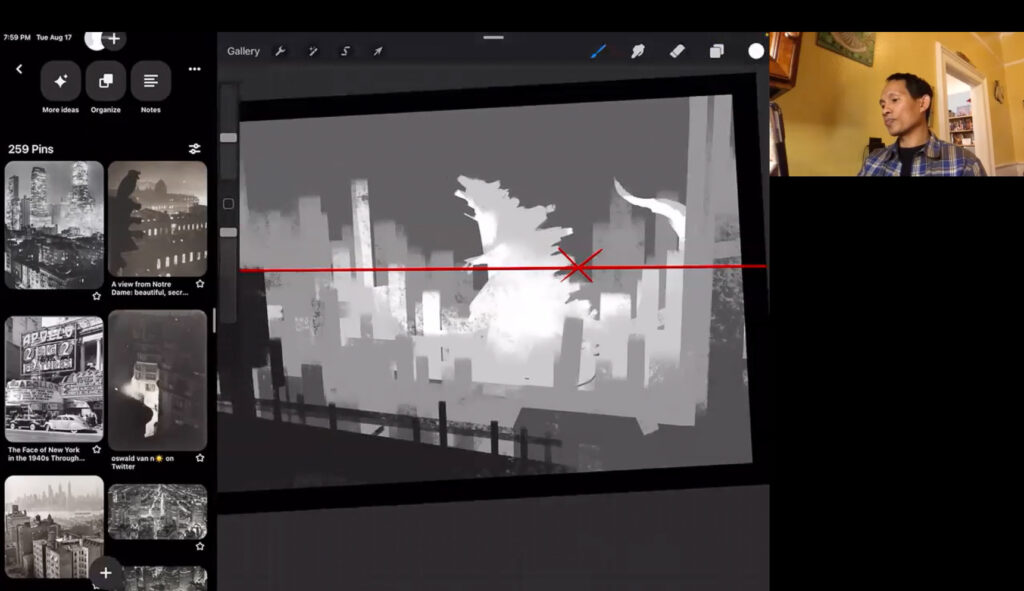1024x591 pixels.
Task: Open the white color picker swatch
Action: [x=756, y=51]
